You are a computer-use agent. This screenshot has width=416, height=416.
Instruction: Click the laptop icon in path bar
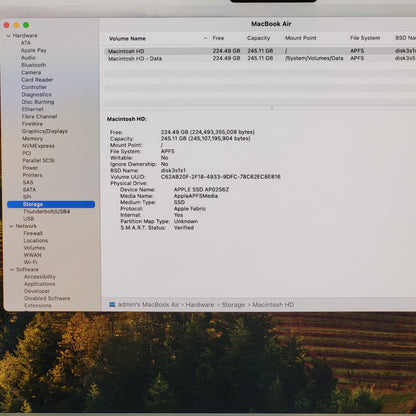click(x=112, y=304)
